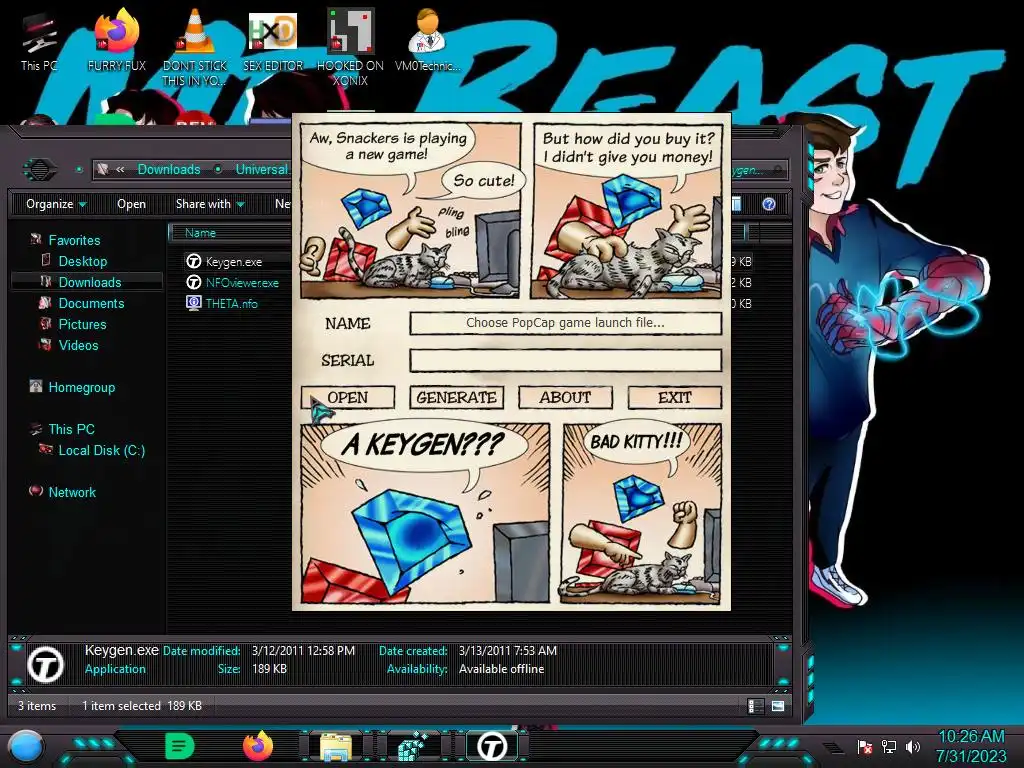Click the Explorer back/forward navigation button
Screen dimensions: 1024x768
coord(40,169)
